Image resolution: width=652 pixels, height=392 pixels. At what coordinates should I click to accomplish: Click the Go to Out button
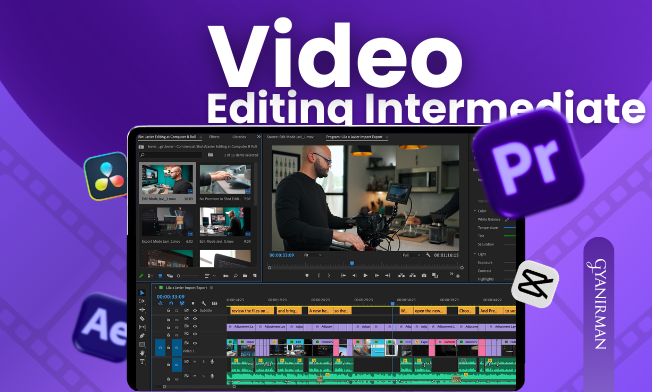pos(388,275)
